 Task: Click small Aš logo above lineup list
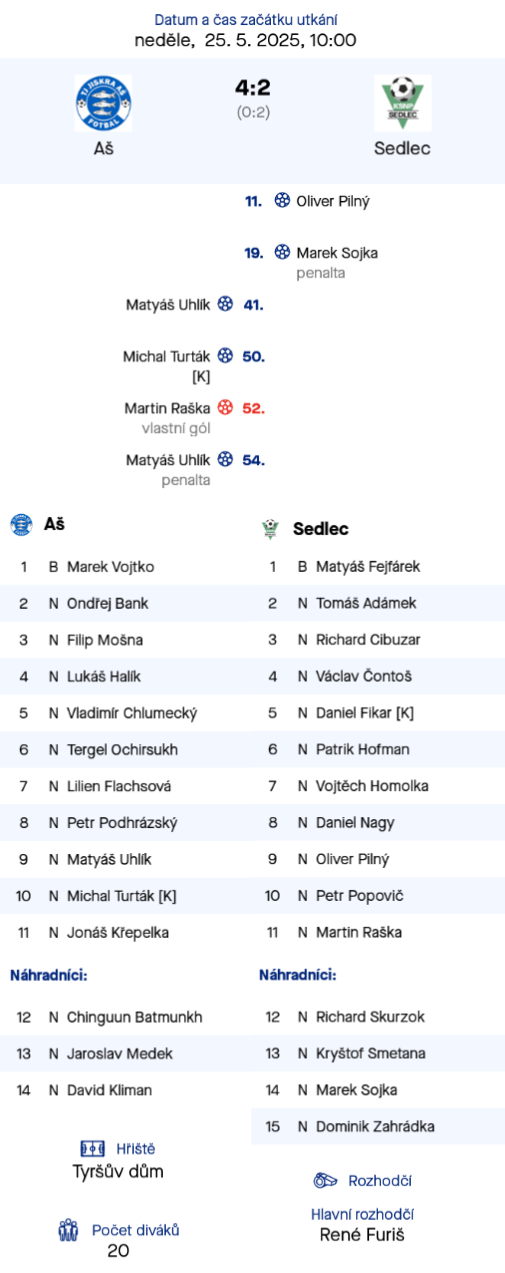pyautogui.click(x=21, y=524)
